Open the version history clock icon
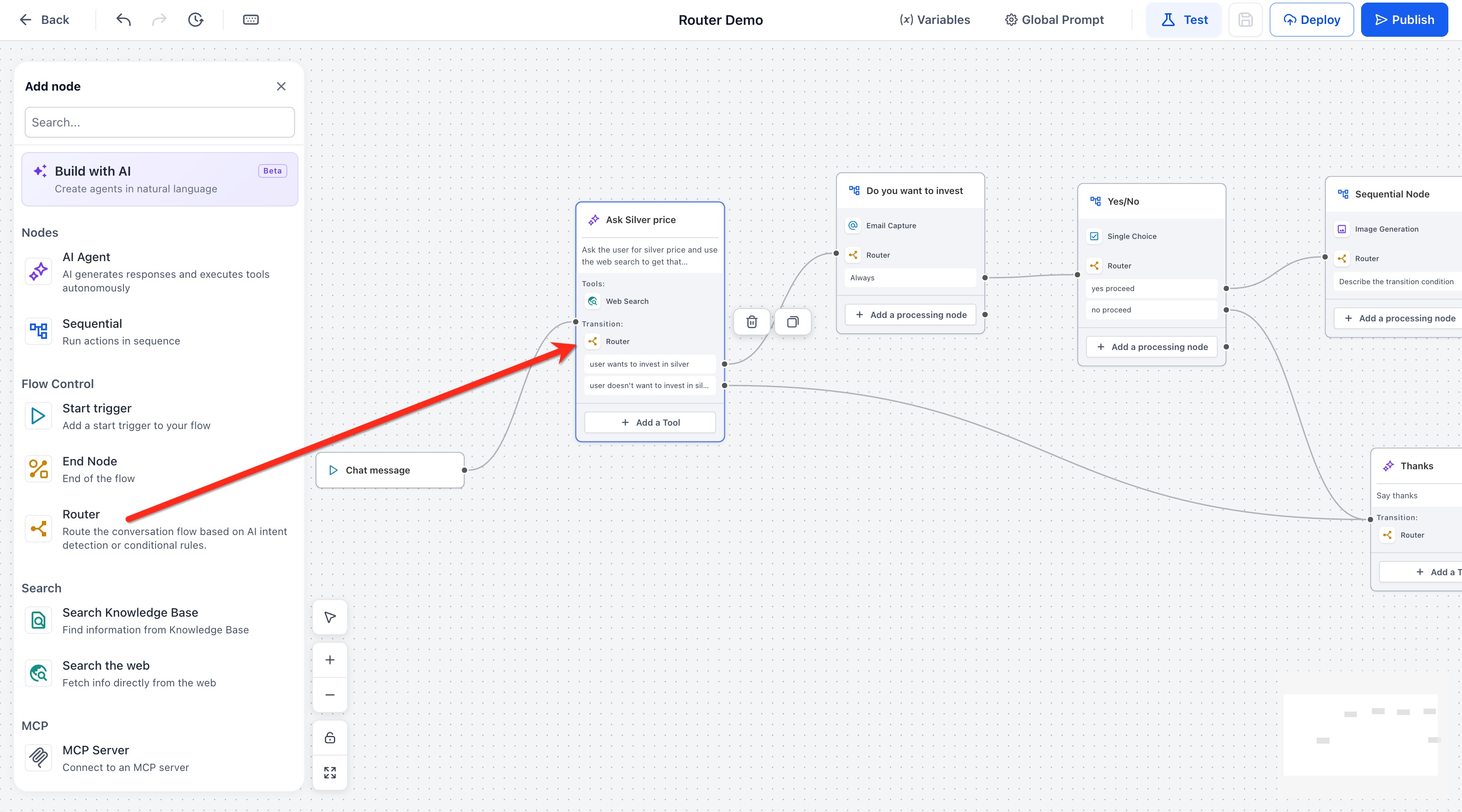This screenshot has width=1462, height=812. (196, 20)
